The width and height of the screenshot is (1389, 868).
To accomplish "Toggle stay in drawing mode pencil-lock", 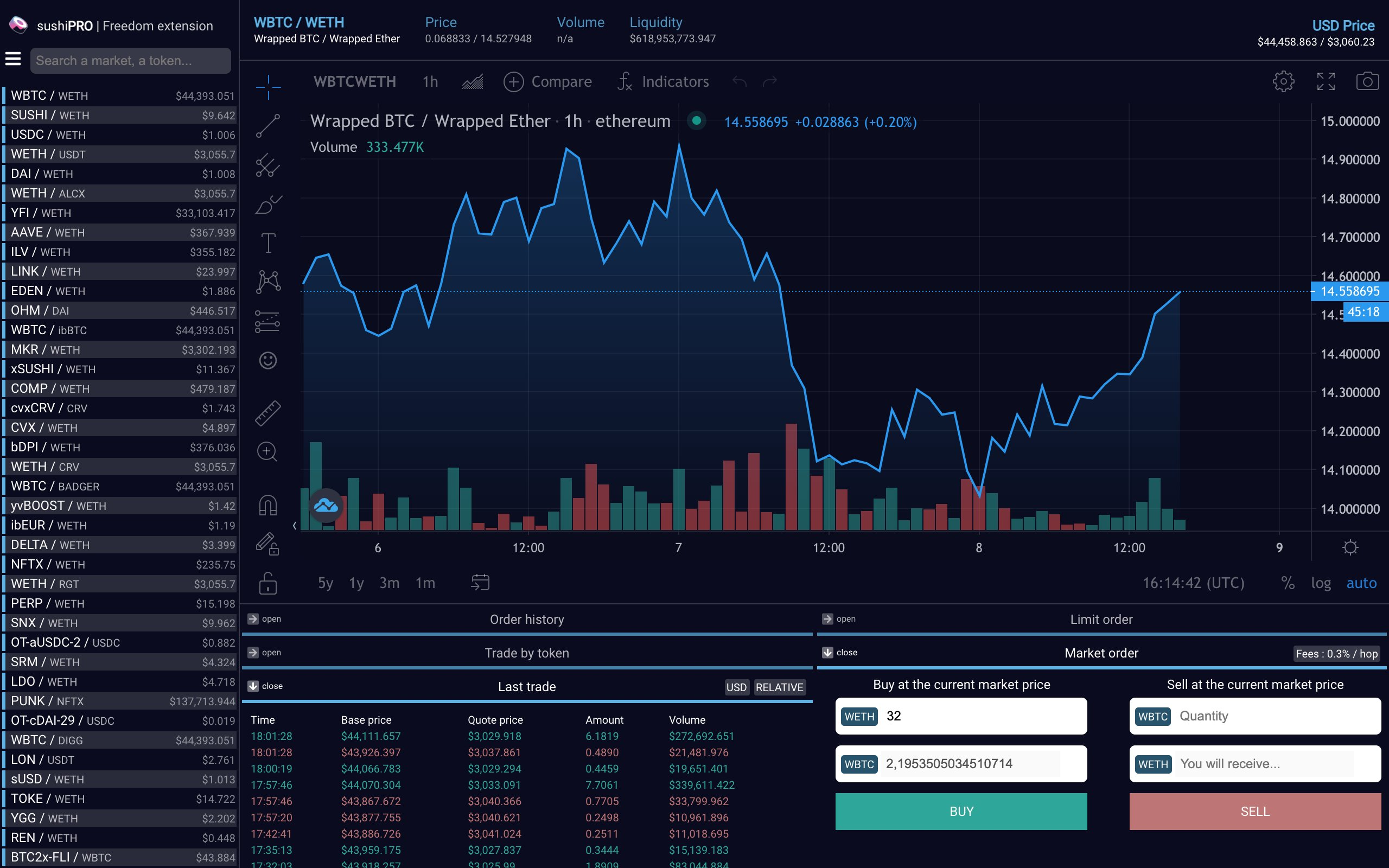I will (x=268, y=544).
